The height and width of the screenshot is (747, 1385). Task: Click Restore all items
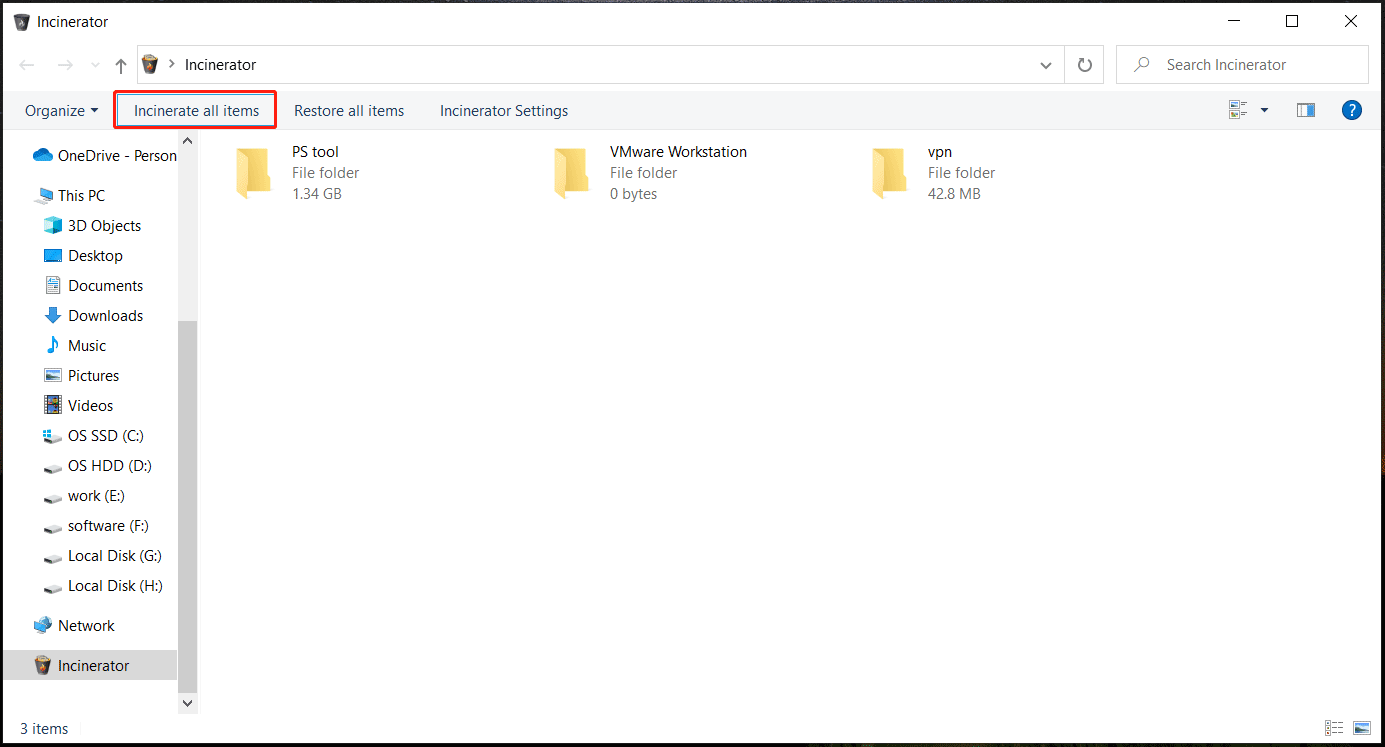pos(349,111)
